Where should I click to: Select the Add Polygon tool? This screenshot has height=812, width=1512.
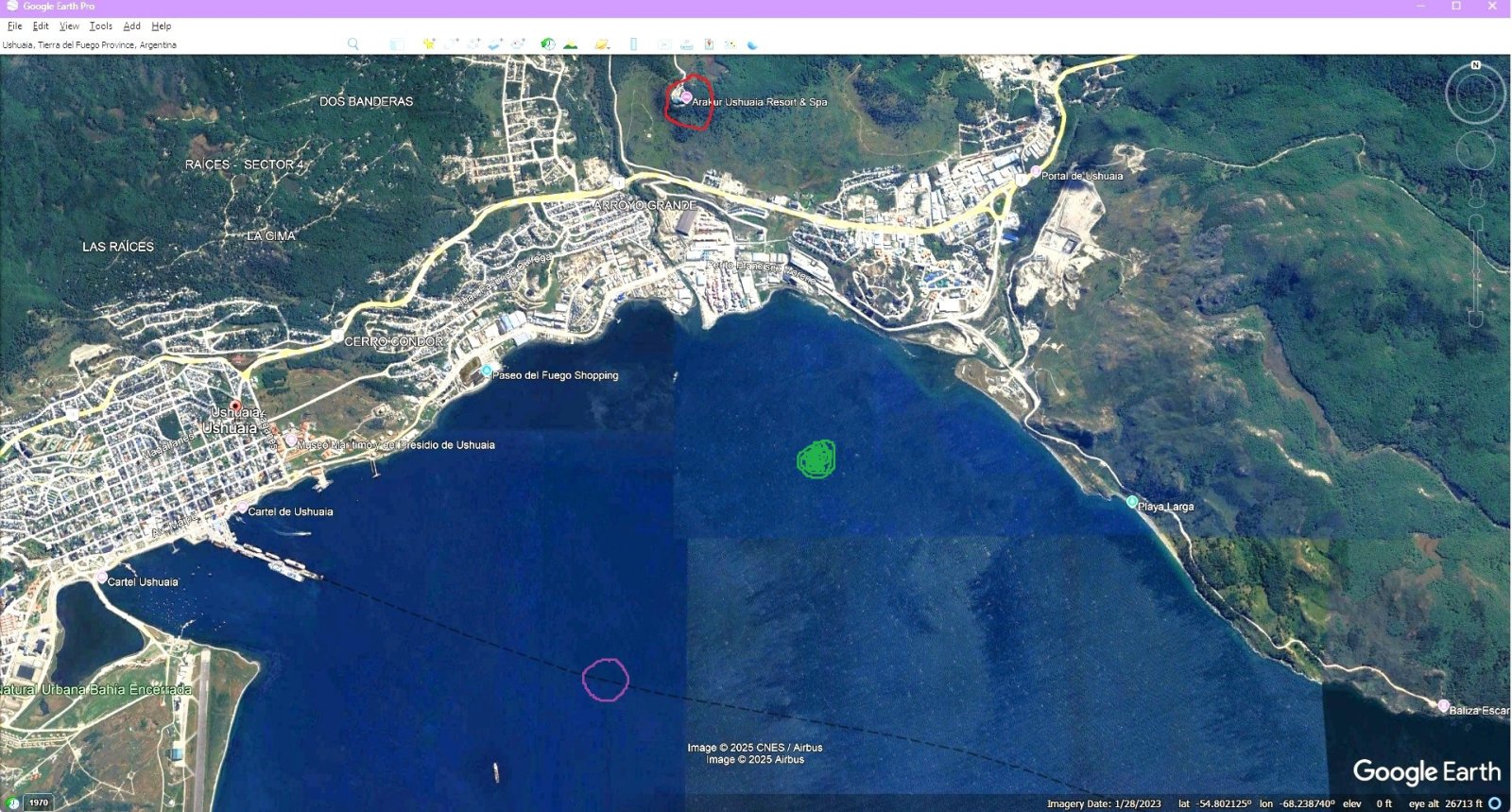coord(452,44)
